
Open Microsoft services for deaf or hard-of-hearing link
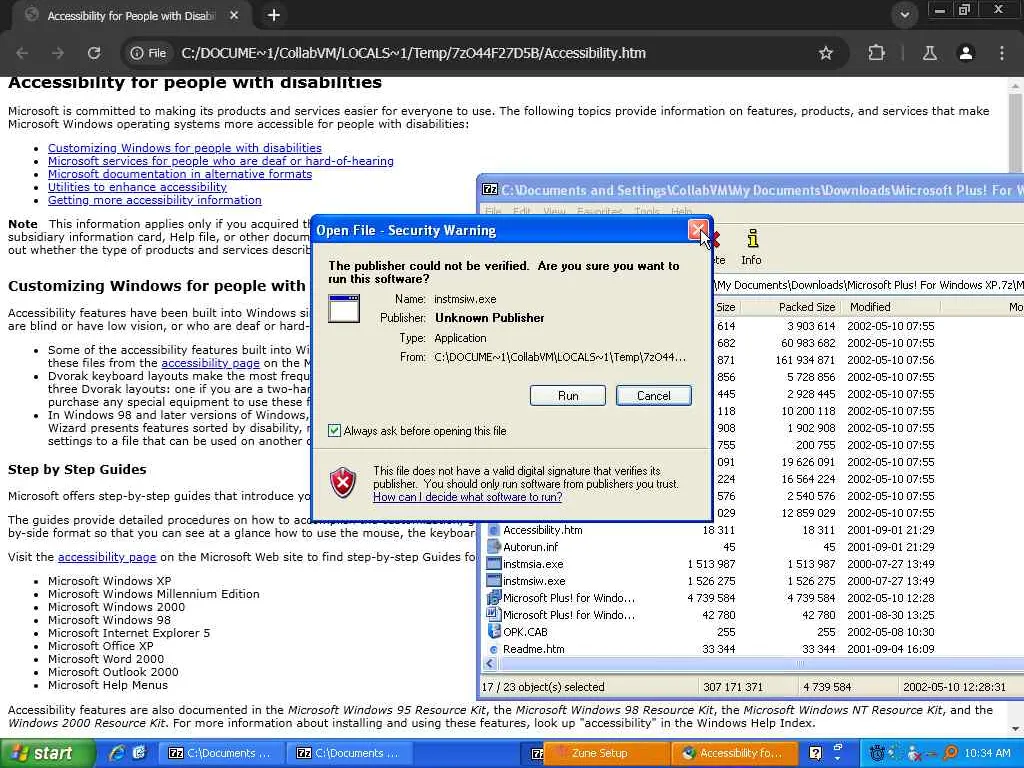(x=221, y=161)
